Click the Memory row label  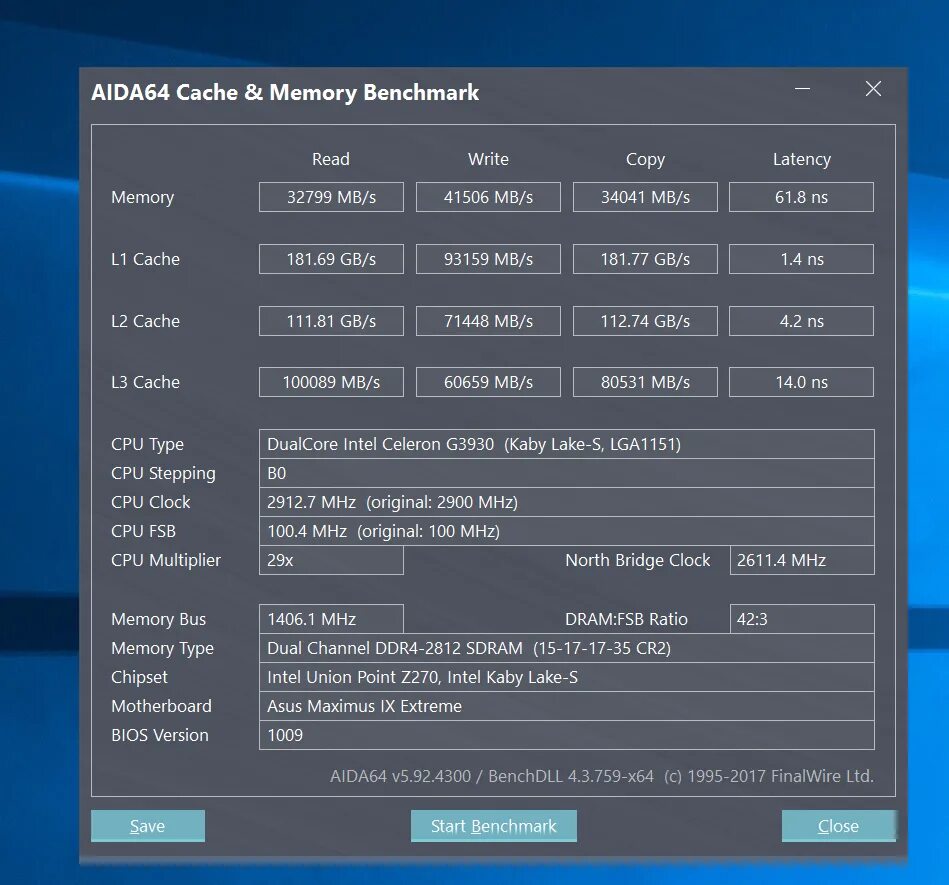click(x=142, y=197)
